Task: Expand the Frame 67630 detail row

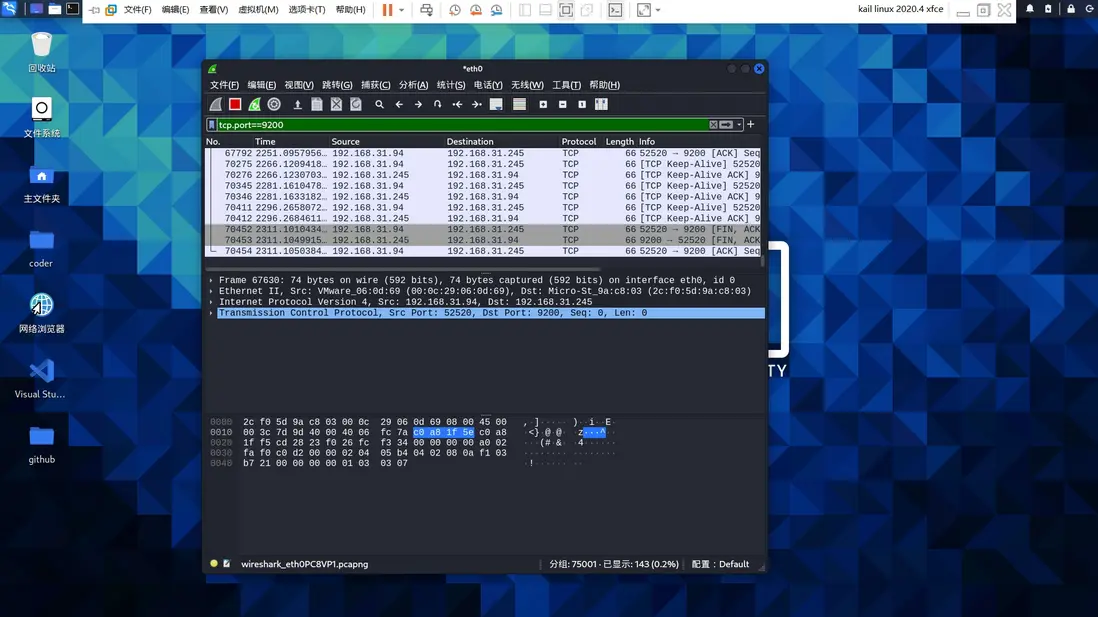Action: click(211, 280)
